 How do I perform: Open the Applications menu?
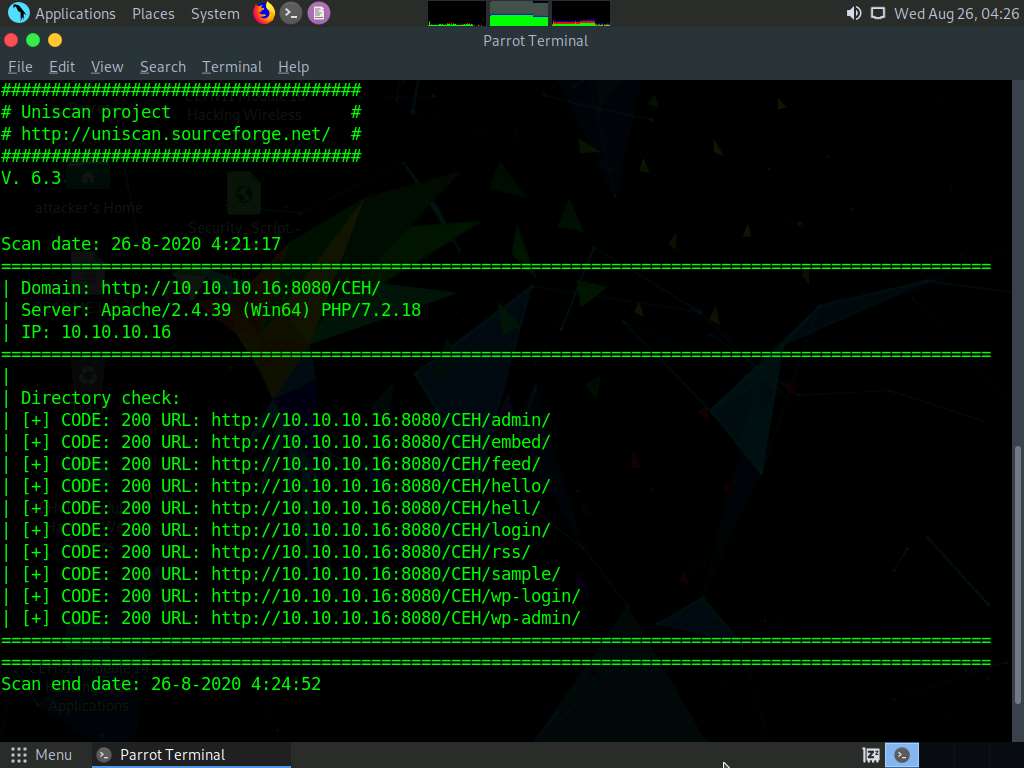coord(75,14)
